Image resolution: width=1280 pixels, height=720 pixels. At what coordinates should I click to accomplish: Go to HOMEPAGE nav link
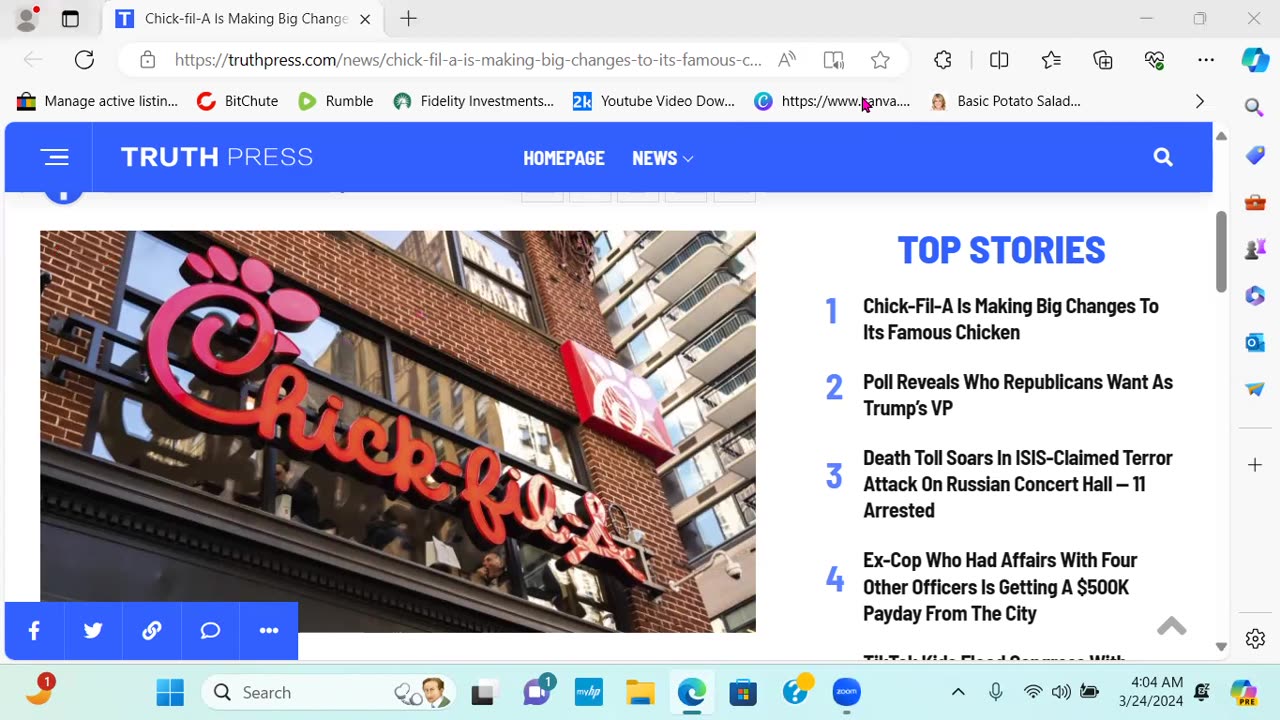click(564, 158)
